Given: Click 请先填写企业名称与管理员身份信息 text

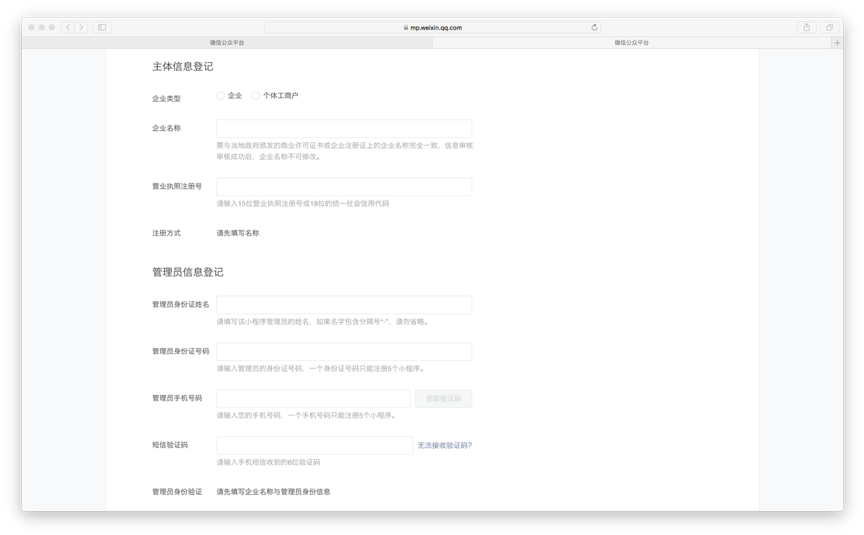Looking at the screenshot, I should 273,491.
